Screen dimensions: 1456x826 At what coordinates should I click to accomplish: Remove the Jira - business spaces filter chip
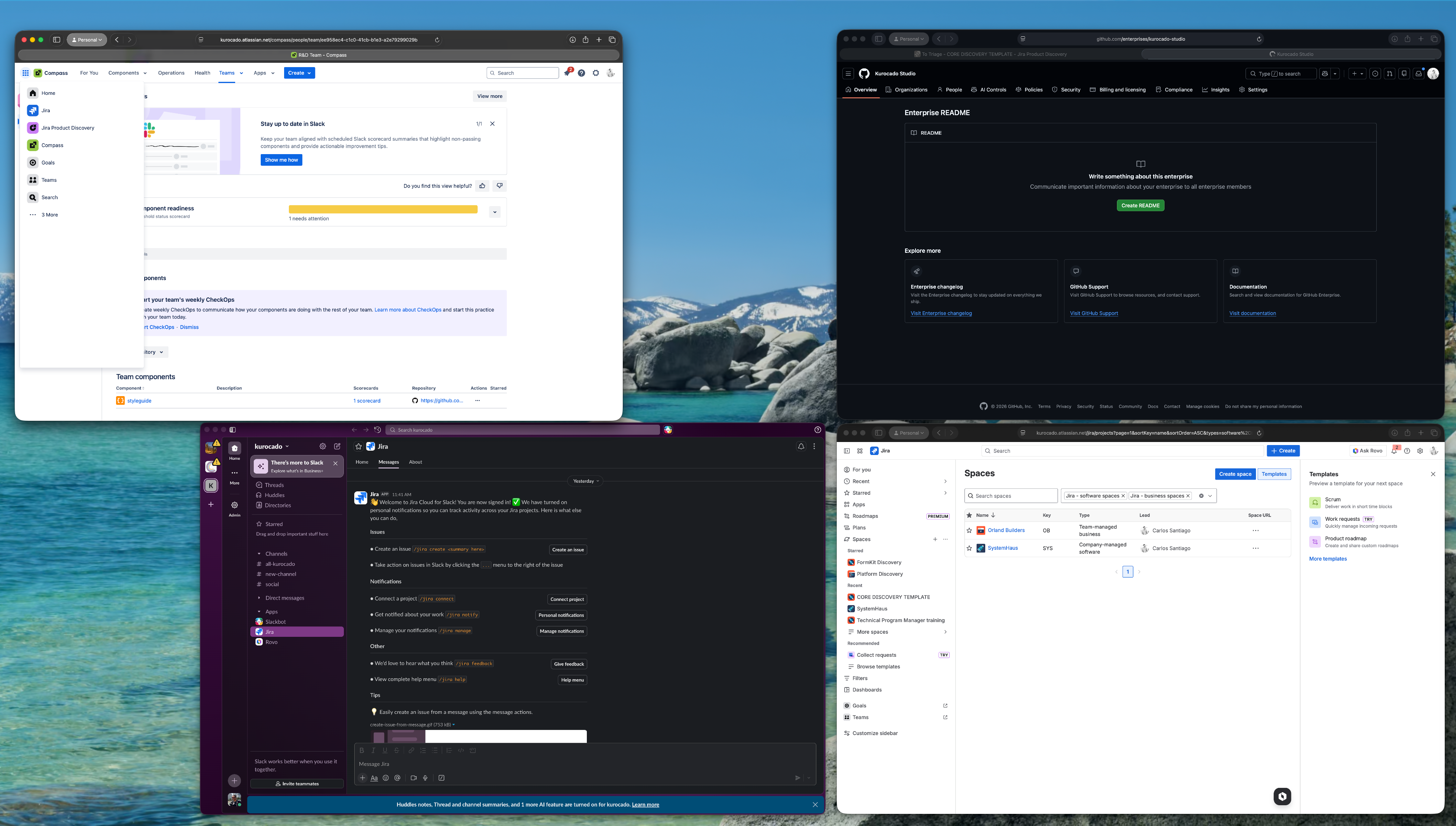[1187, 496]
